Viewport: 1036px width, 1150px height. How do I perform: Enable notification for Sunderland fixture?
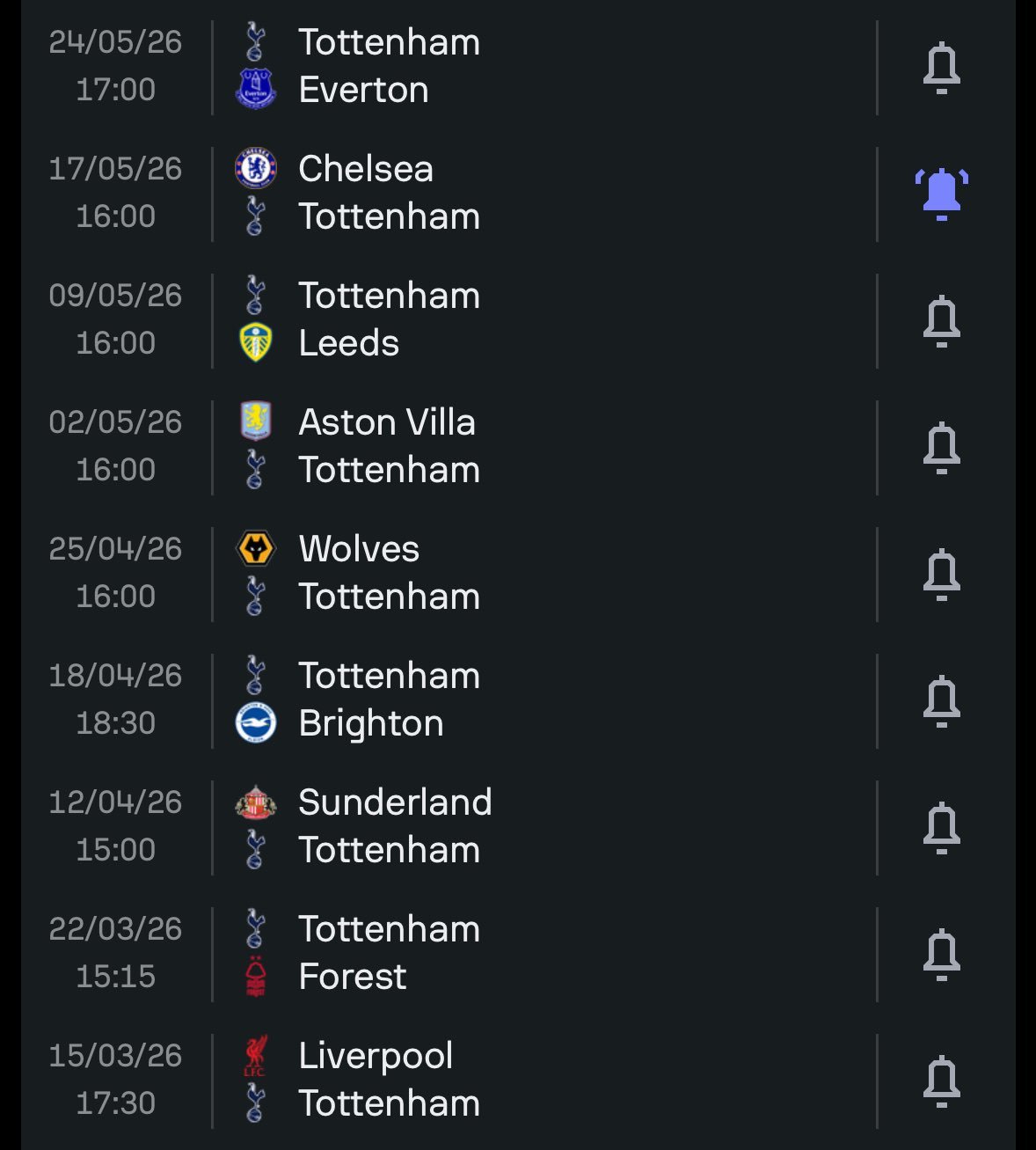941,827
